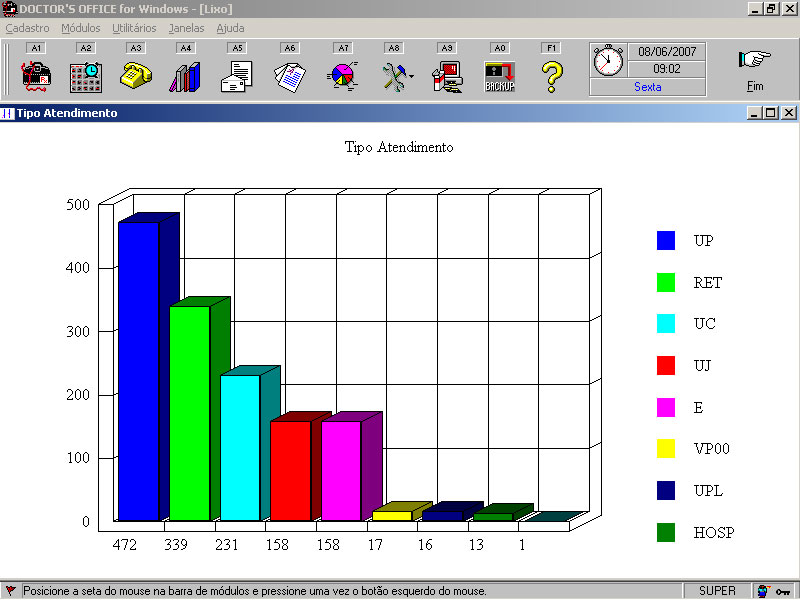Click the navy UPL legend swatch
The height and width of the screenshot is (600, 800).
point(666,490)
